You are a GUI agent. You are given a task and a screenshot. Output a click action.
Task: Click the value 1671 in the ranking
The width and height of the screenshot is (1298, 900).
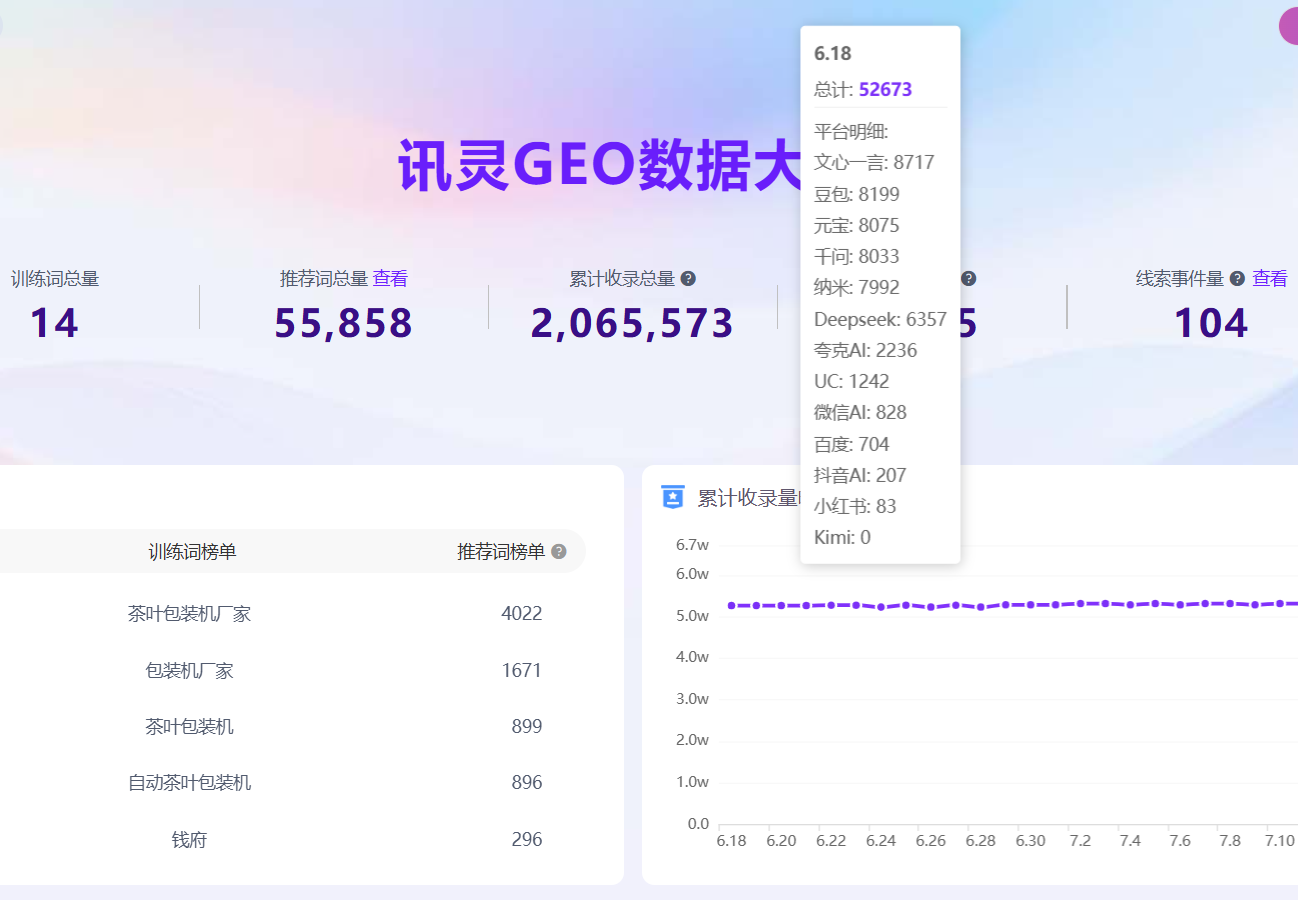tap(522, 670)
